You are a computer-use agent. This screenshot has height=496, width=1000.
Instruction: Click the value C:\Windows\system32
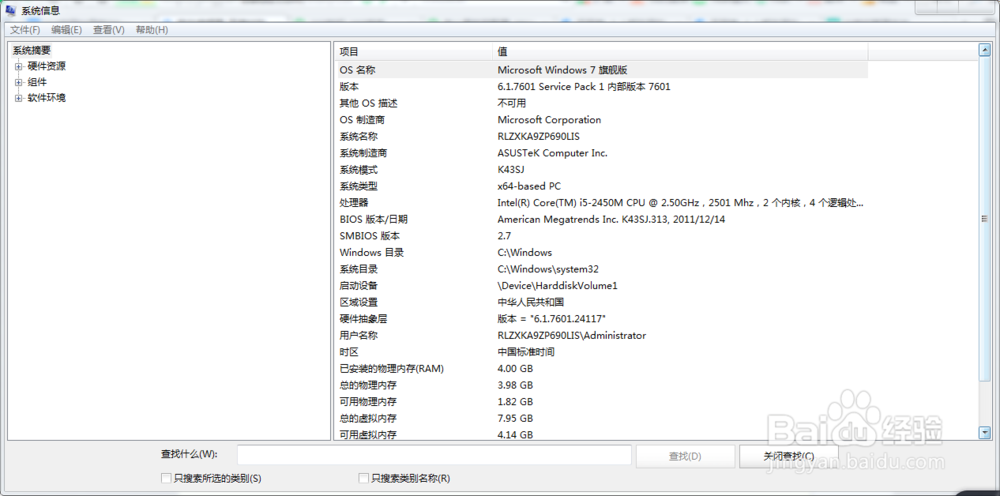(x=548, y=269)
